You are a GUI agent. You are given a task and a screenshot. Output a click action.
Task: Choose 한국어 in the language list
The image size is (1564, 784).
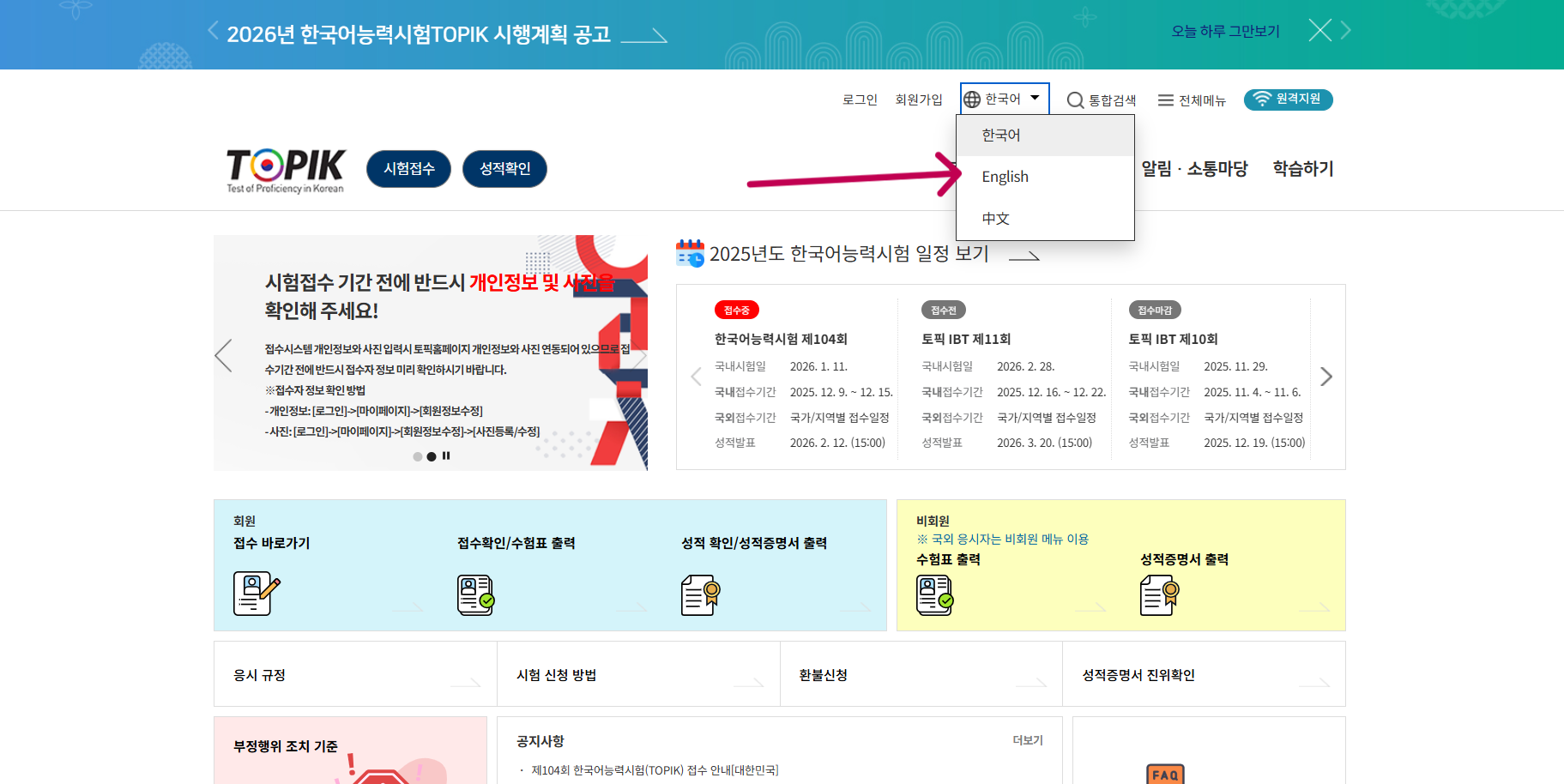coord(1045,136)
